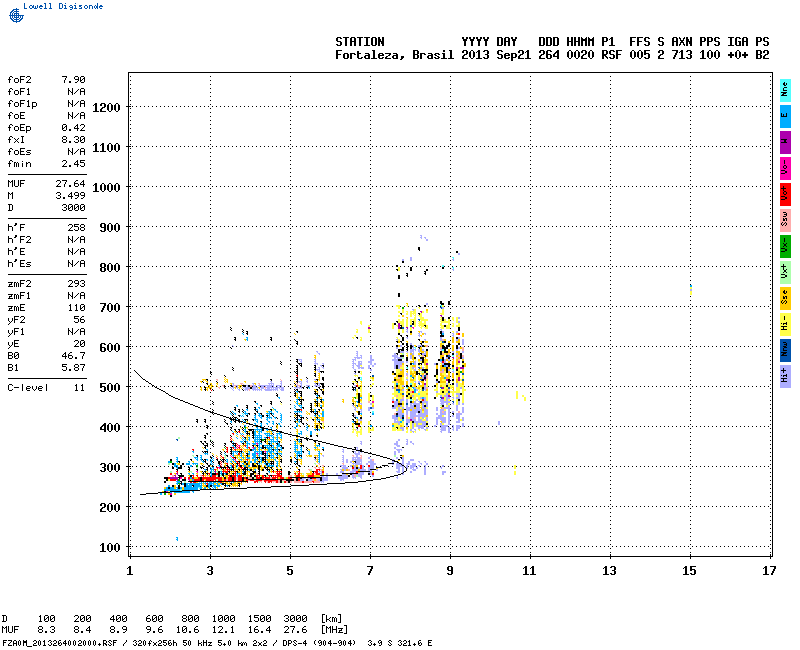This screenshot has height=650, width=800.
Task: Click the day number 264 in header
Action: pyautogui.click(x=549, y=55)
